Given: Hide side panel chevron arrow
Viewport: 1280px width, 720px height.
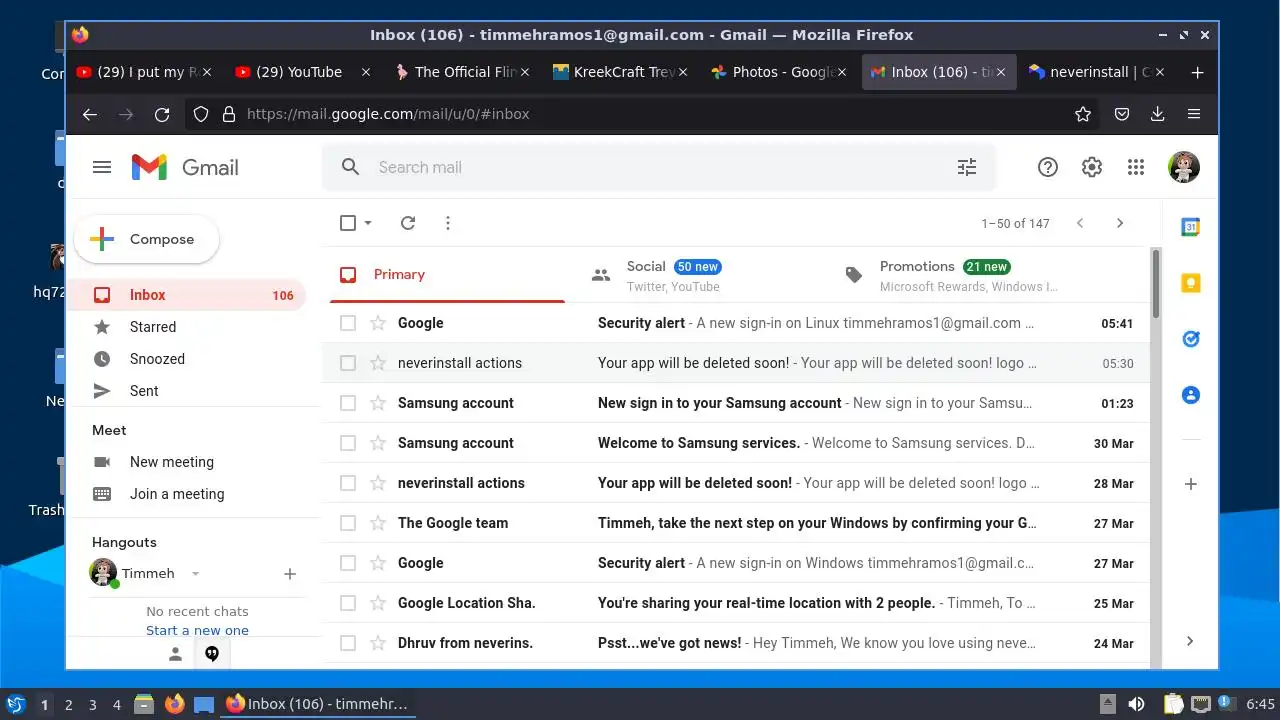Looking at the screenshot, I should coord(1190,641).
